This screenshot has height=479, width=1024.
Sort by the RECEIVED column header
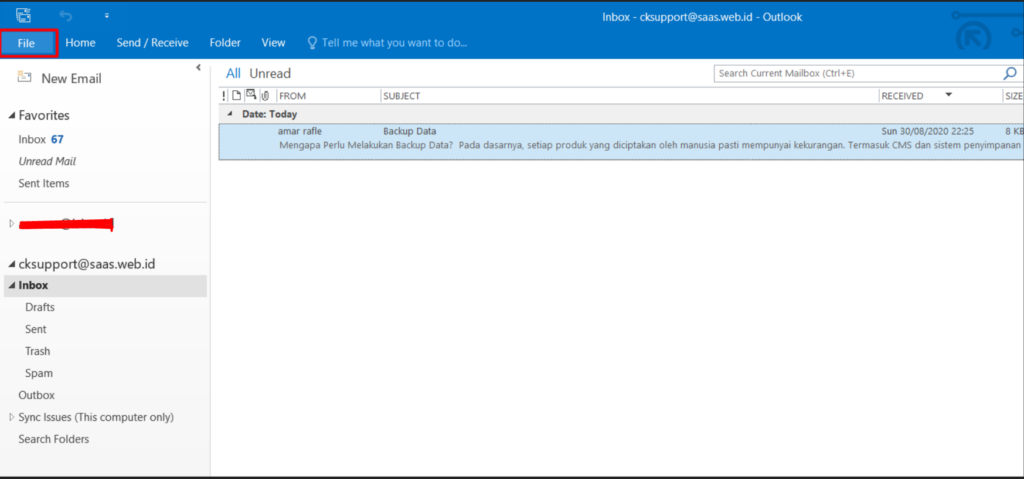[903, 96]
